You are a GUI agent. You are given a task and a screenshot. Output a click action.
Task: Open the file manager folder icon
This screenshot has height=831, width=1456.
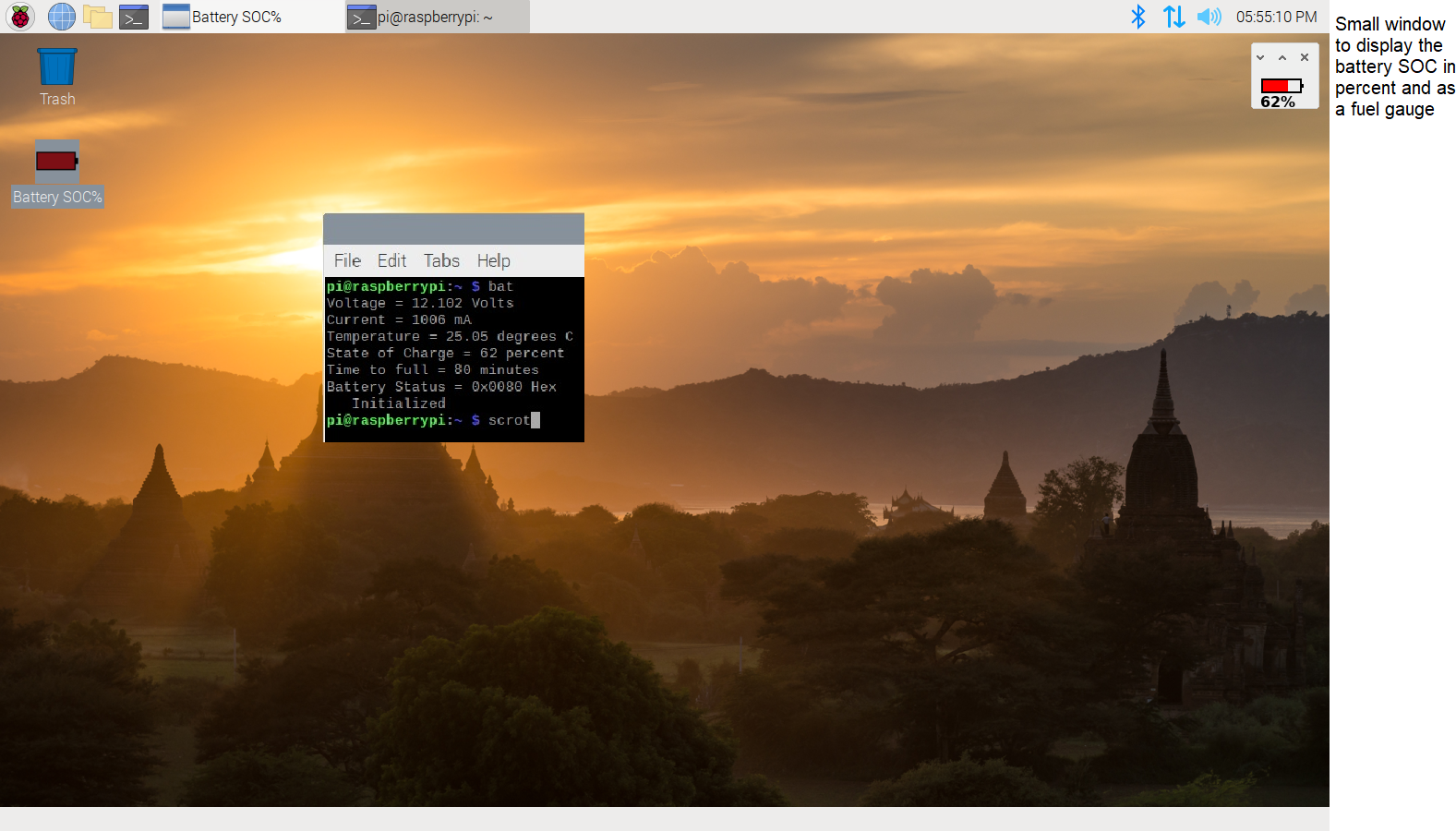coord(97,17)
